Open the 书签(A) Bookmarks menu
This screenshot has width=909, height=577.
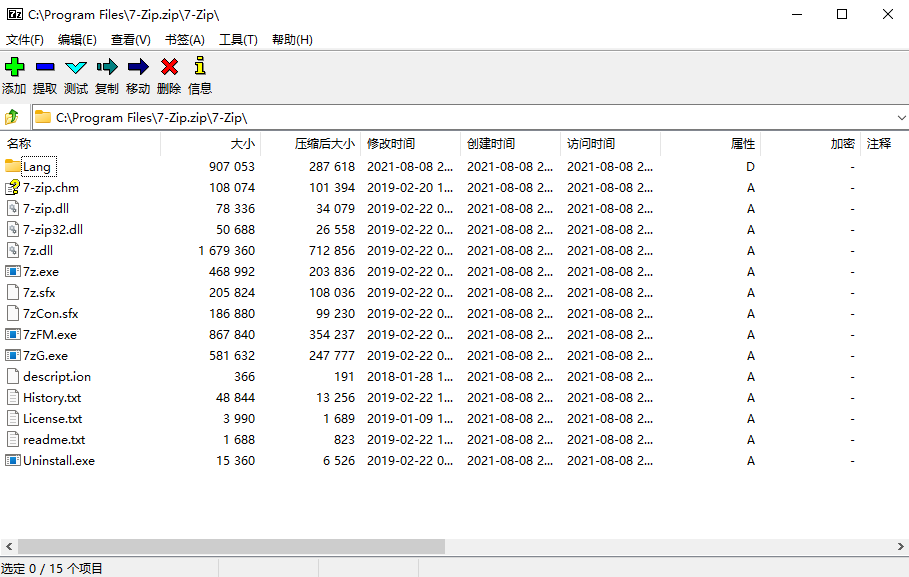(185, 39)
